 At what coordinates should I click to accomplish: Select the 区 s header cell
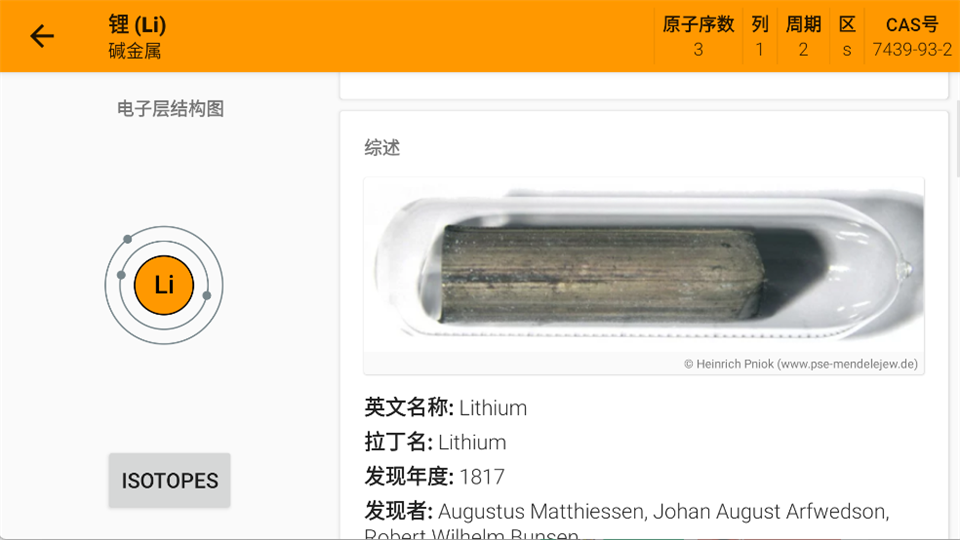click(x=847, y=37)
